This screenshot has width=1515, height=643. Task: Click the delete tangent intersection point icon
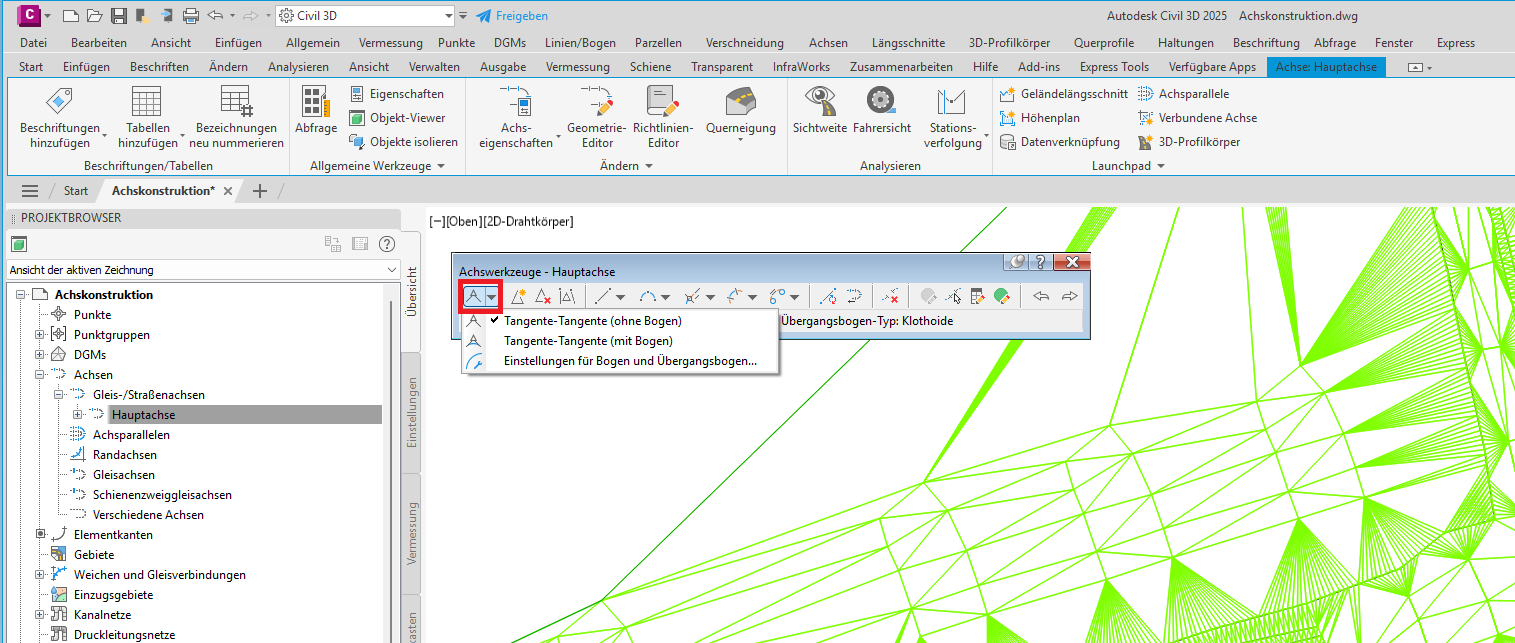pos(542,296)
